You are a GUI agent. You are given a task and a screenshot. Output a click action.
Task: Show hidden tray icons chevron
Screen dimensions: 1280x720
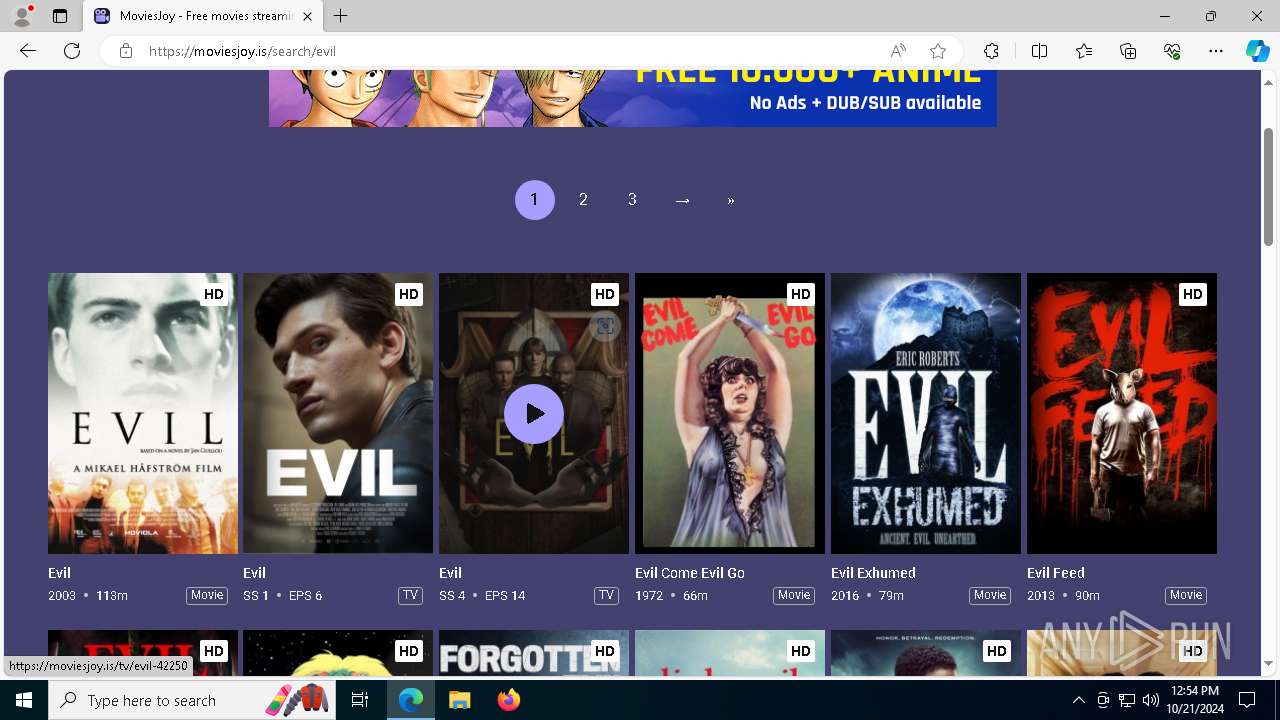1079,700
